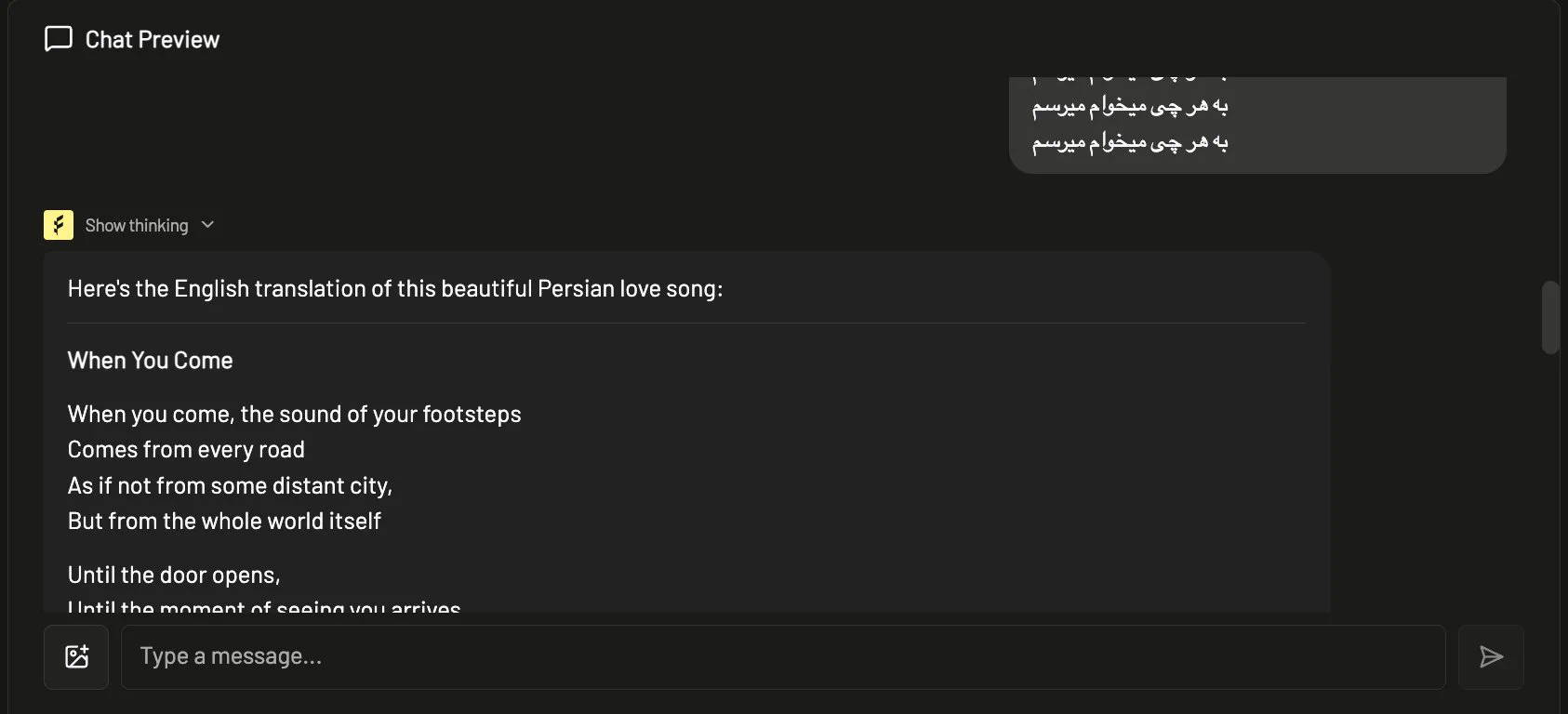Expand the Show thinking chevron
The width and height of the screenshot is (1568, 714).
pyautogui.click(x=207, y=225)
